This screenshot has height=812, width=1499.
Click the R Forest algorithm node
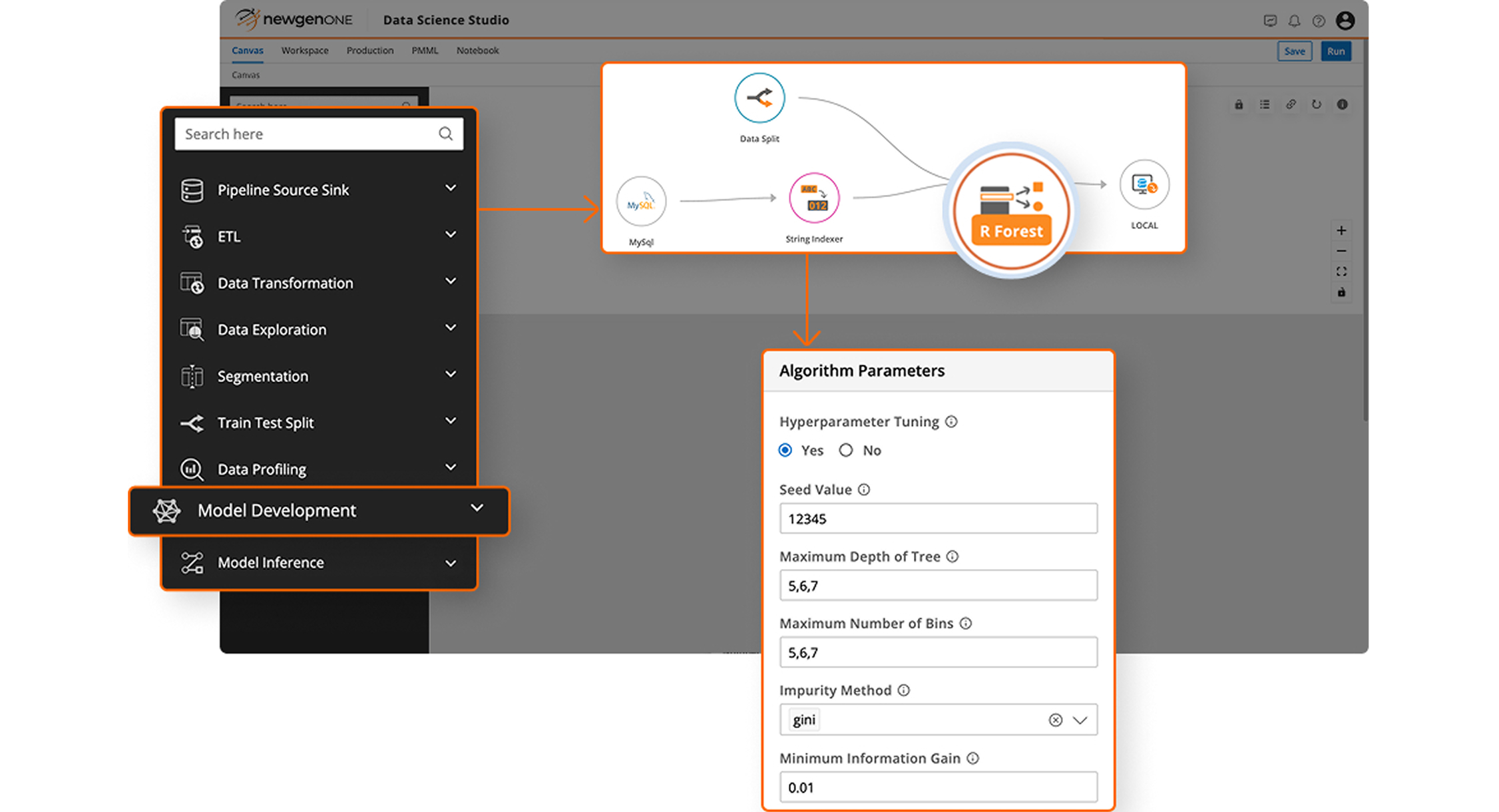pyautogui.click(x=1010, y=211)
